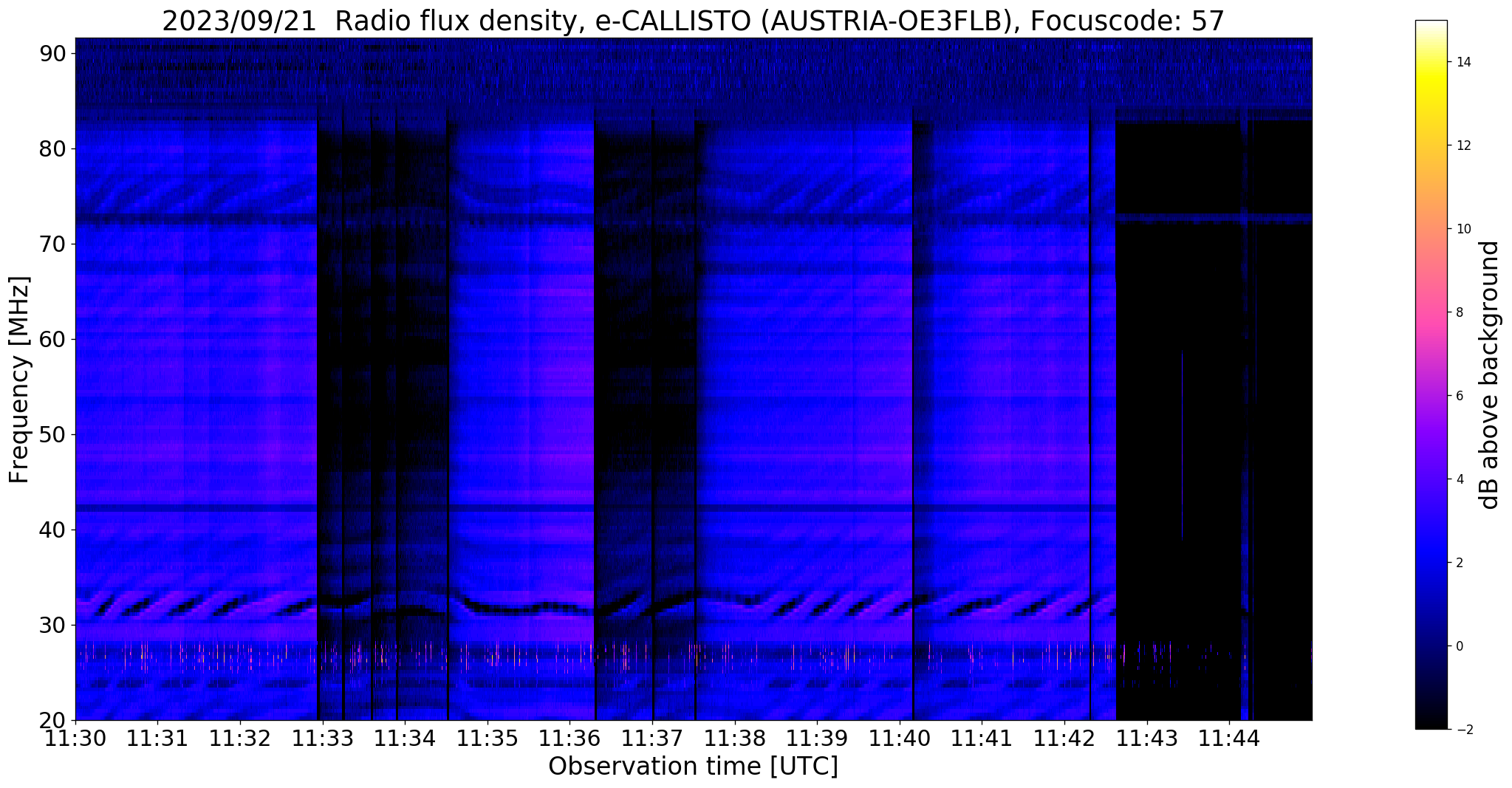
Task: Click the dark horizontal band near 42 MHz
Action: click(595, 508)
